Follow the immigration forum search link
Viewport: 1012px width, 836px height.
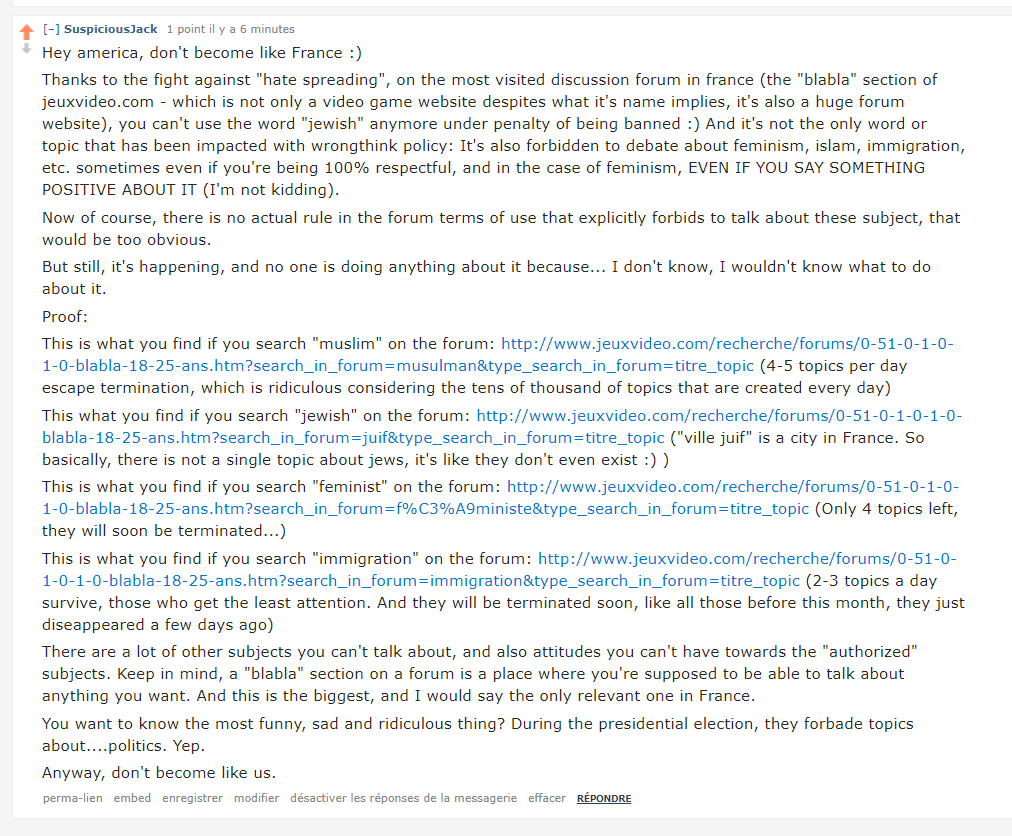[x=746, y=559]
